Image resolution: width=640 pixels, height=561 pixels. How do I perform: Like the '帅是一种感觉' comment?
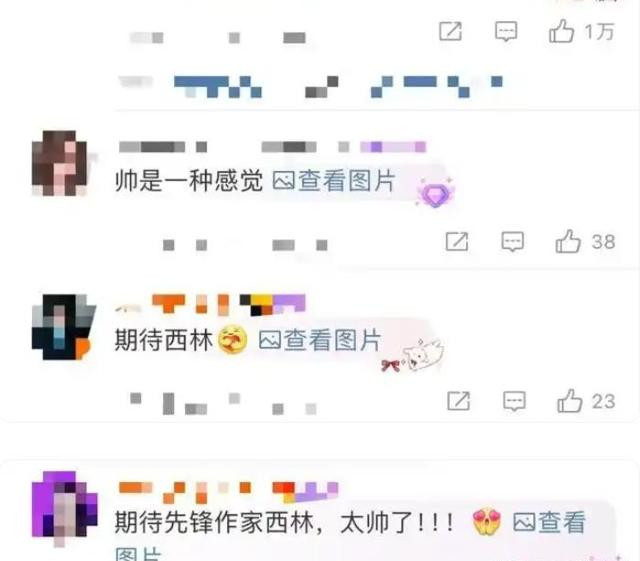click(x=568, y=241)
